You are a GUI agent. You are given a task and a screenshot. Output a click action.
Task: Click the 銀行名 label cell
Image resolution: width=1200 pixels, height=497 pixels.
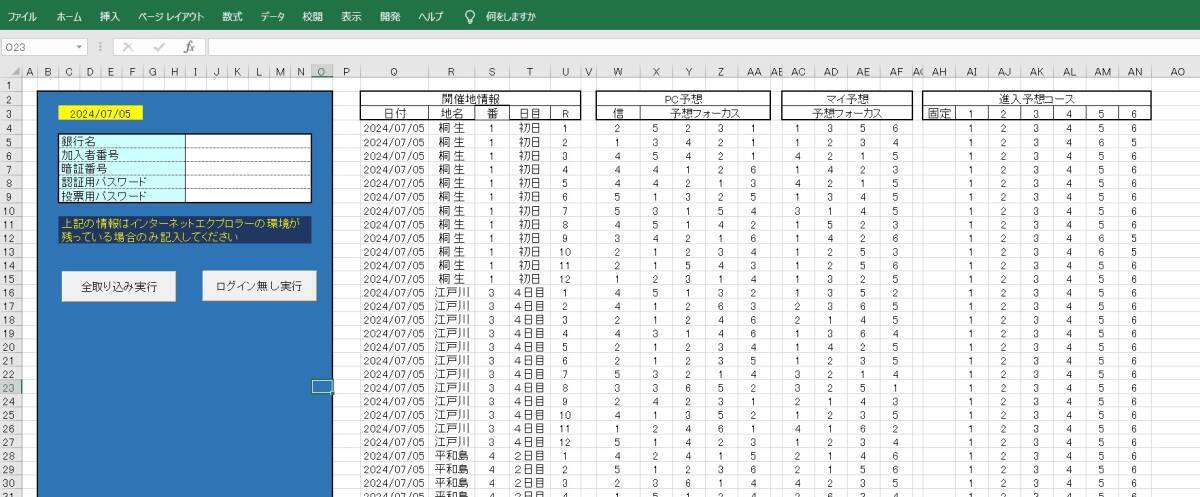pos(122,142)
